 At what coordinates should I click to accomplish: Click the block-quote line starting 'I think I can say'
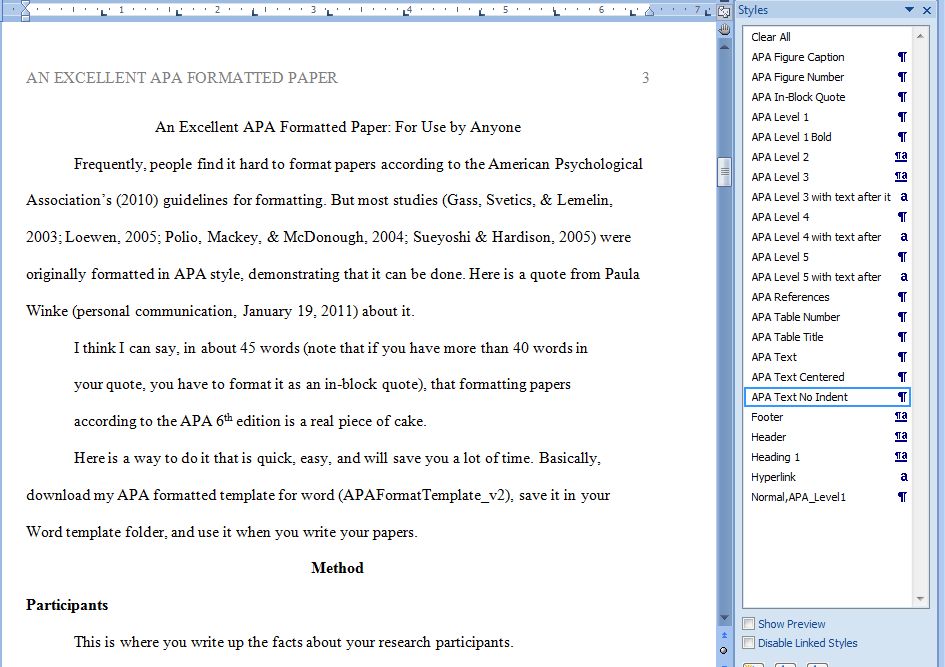click(x=330, y=348)
